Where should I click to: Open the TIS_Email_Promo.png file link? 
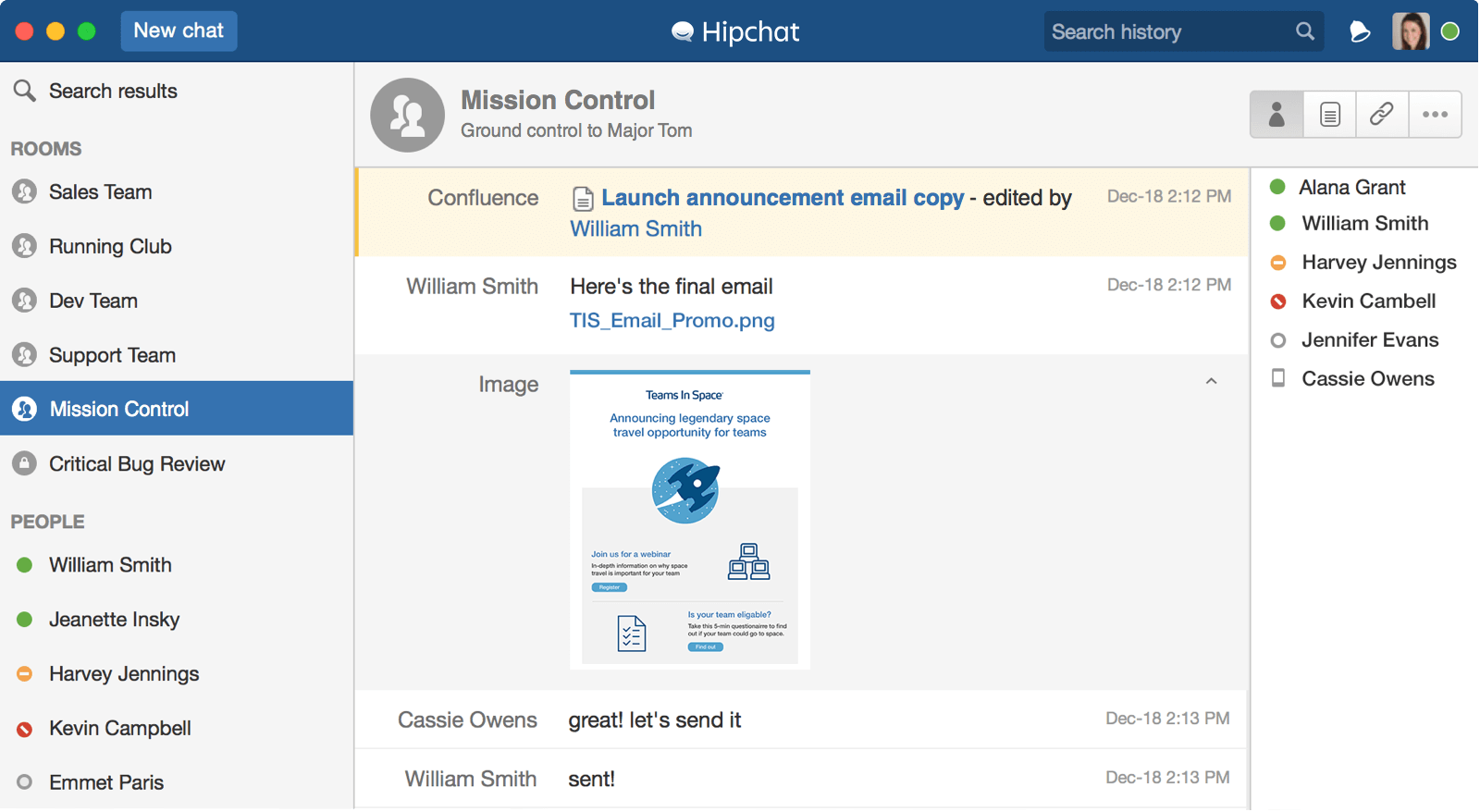pos(672,321)
